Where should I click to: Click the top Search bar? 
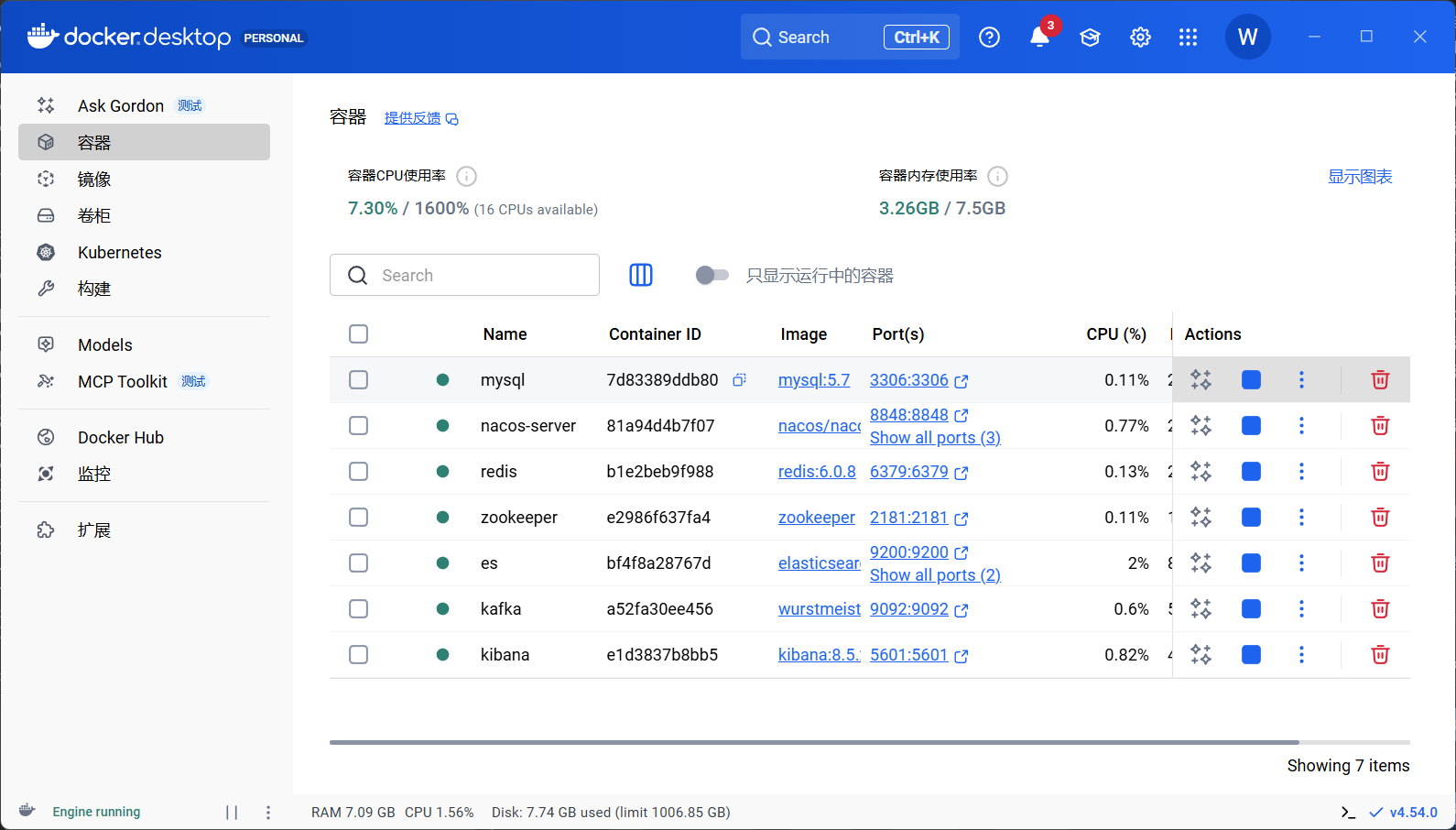850,37
